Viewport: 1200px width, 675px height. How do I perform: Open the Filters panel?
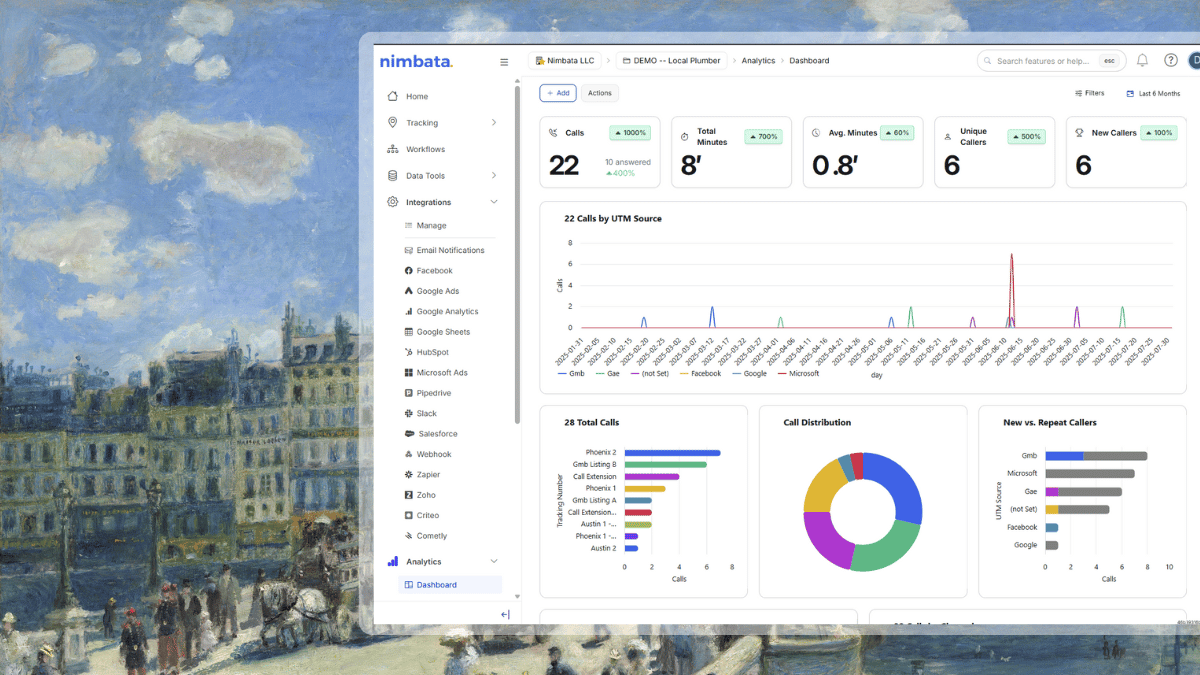1089,93
